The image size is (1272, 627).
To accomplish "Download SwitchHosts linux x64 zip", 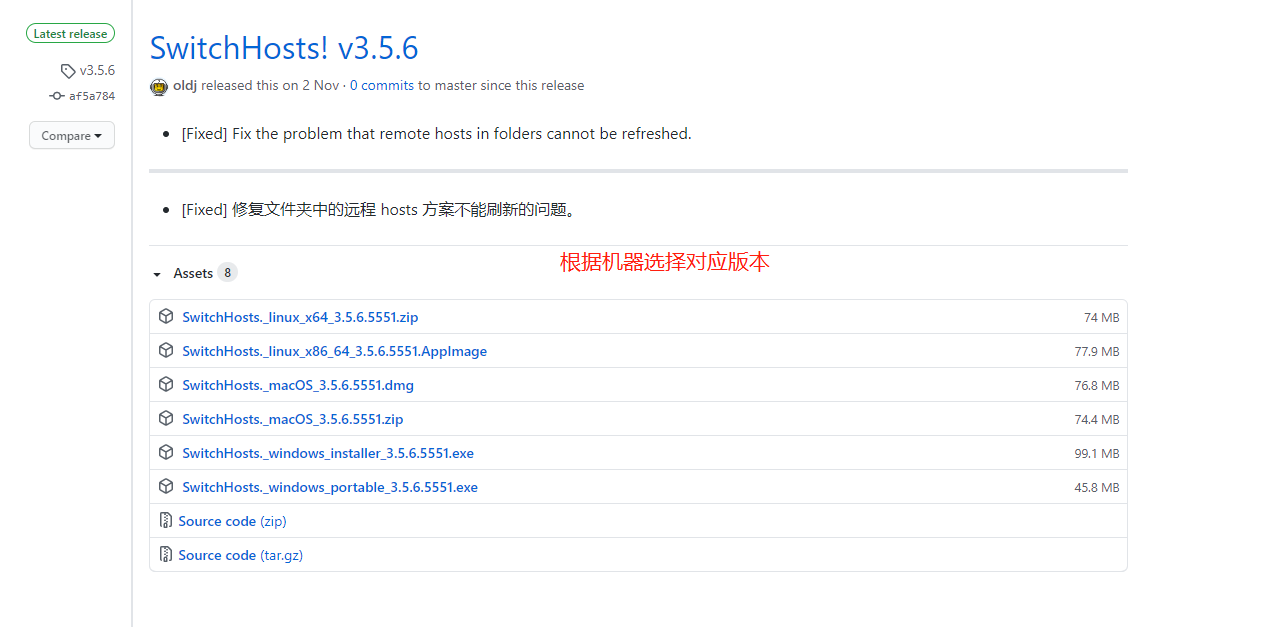I will click(x=300, y=317).
